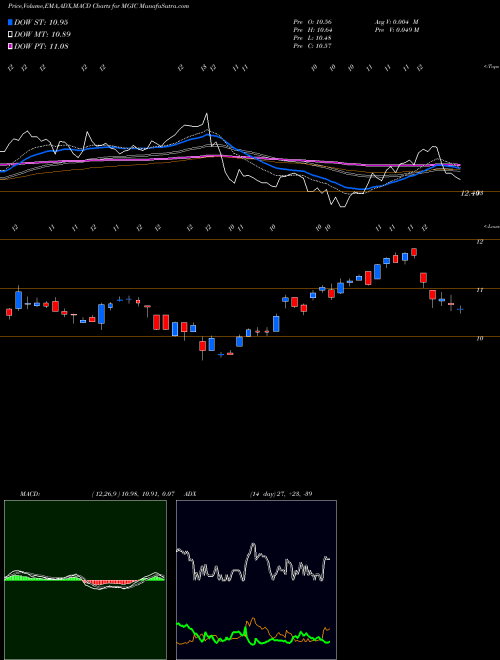Click the chart title mentioning MunafaSutra.com
The width and height of the screenshot is (500, 660).
click(x=98, y=6)
